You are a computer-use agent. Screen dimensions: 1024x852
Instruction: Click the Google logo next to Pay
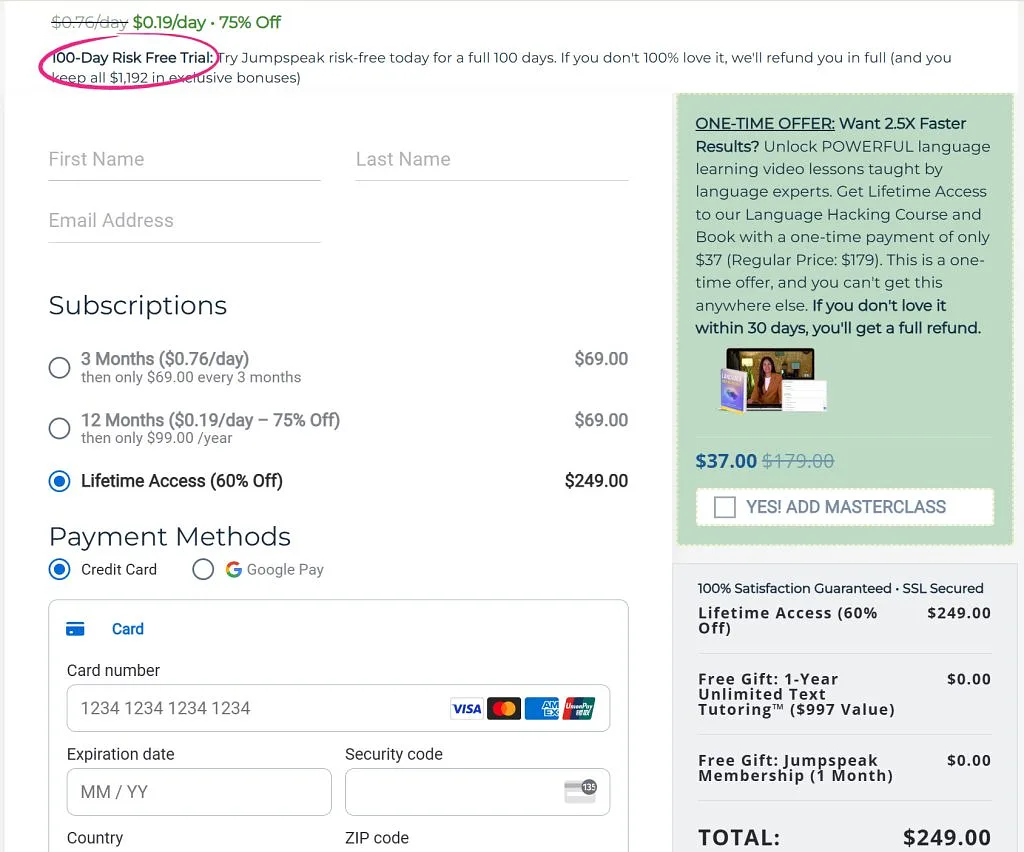pos(234,569)
